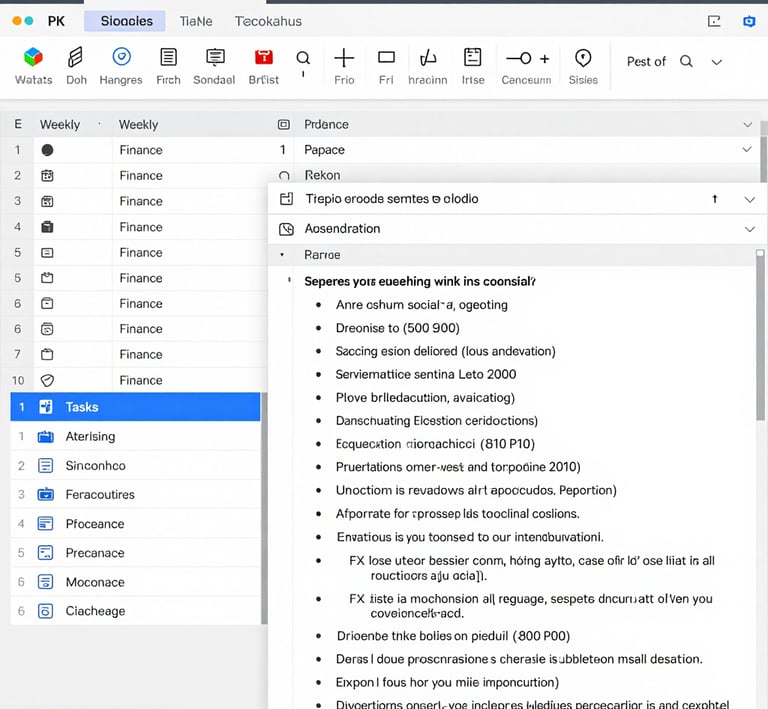The height and width of the screenshot is (709, 768).
Task: Click the Firch document icon
Action: pyautogui.click(x=168, y=58)
